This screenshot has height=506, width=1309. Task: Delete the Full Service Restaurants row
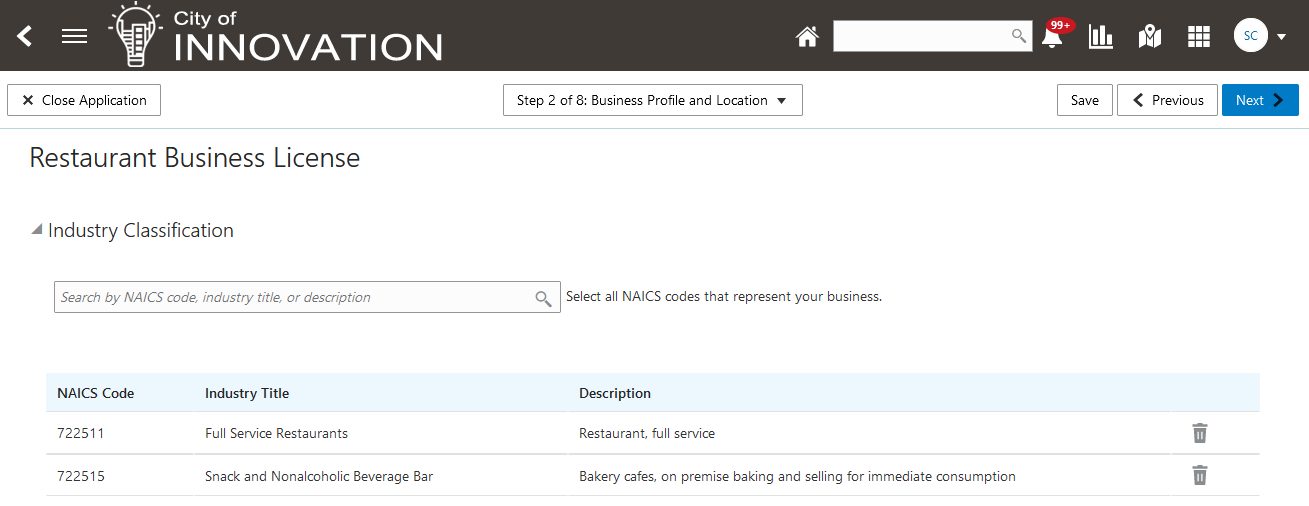(x=1200, y=433)
